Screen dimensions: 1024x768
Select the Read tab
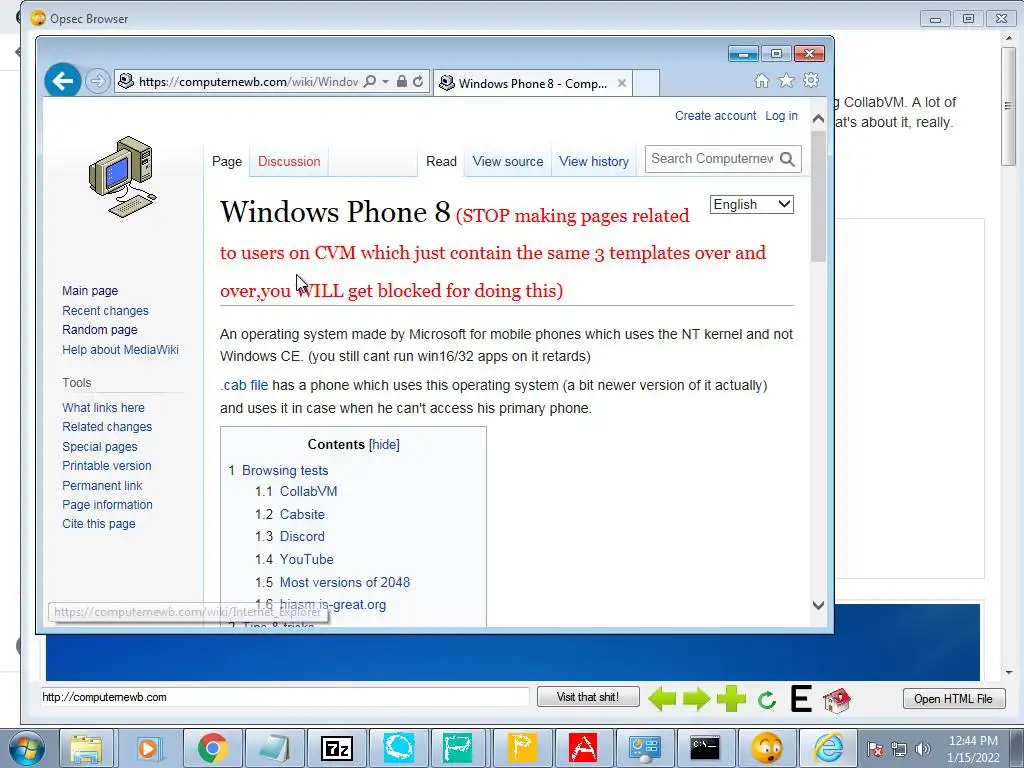pos(441,161)
